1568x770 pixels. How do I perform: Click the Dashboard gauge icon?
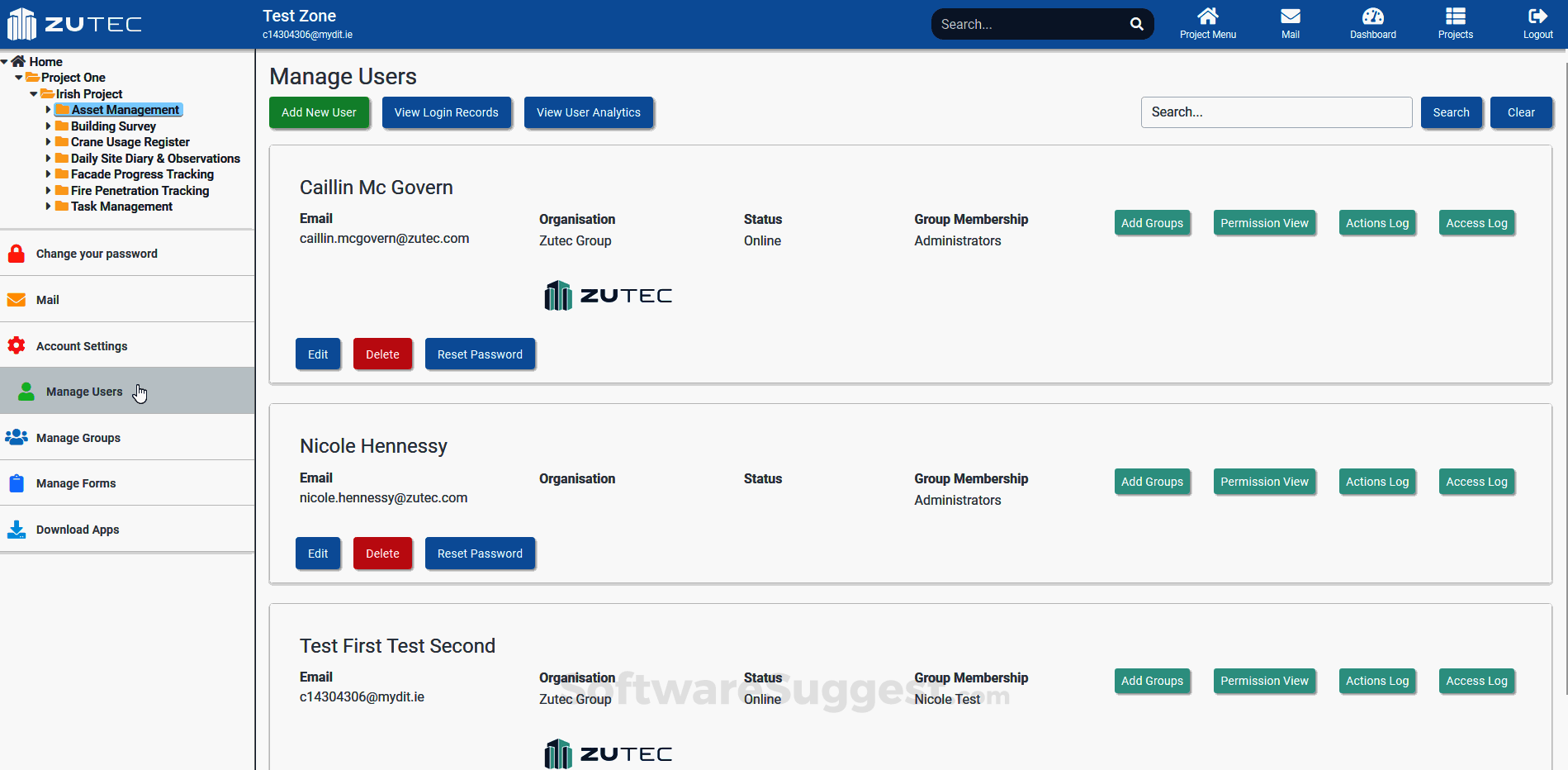pos(1372,15)
